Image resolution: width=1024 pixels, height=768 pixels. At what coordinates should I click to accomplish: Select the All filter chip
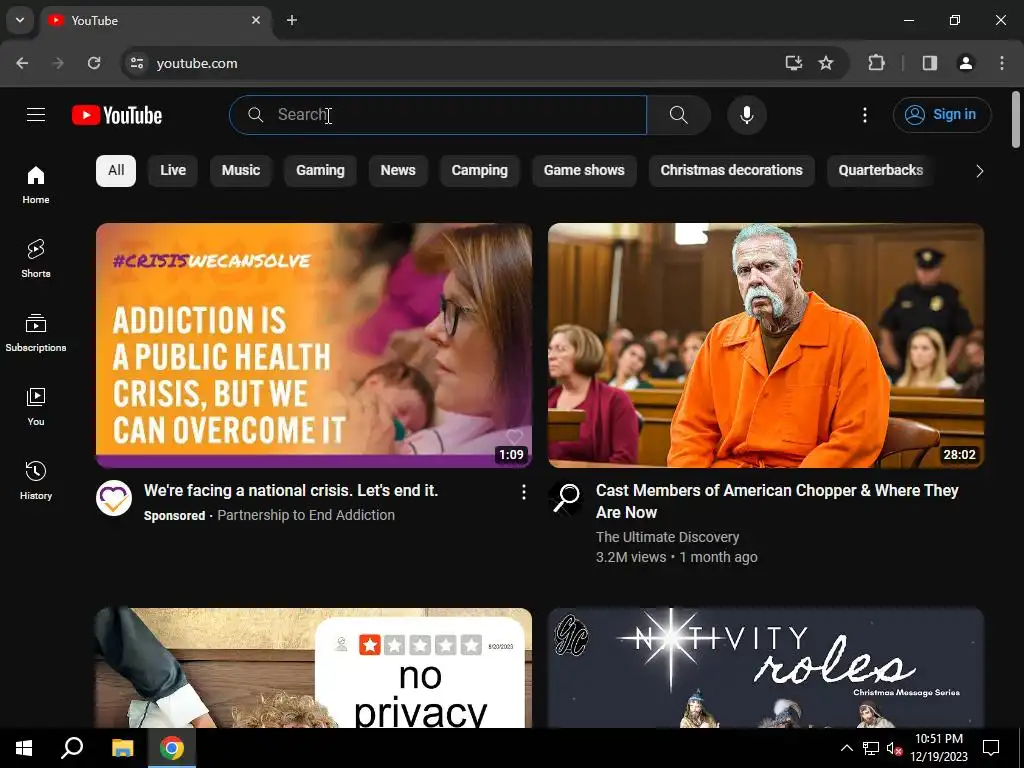click(x=116, y=170)
